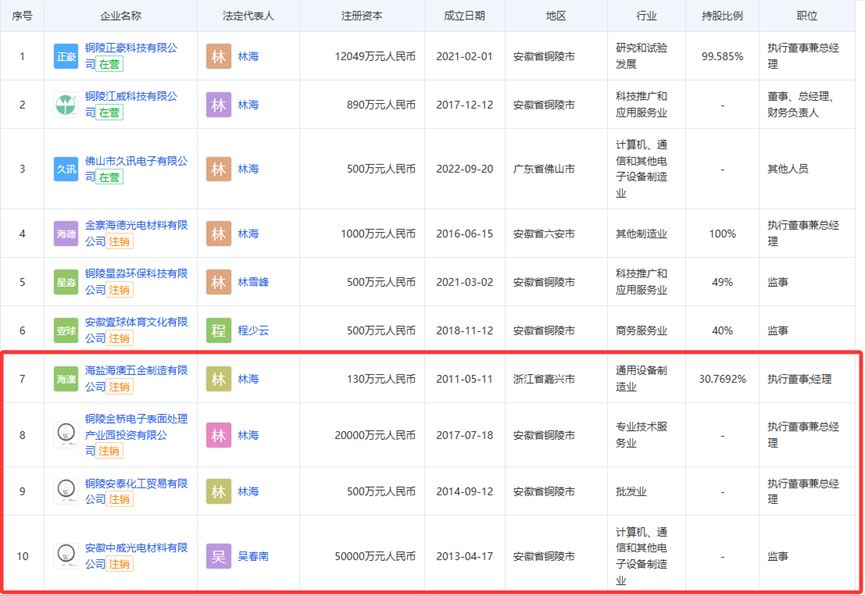This screenshot has height=596, width=865.
Task: Click the 壹球 green logo icon
Action: (x=66, y=331)
